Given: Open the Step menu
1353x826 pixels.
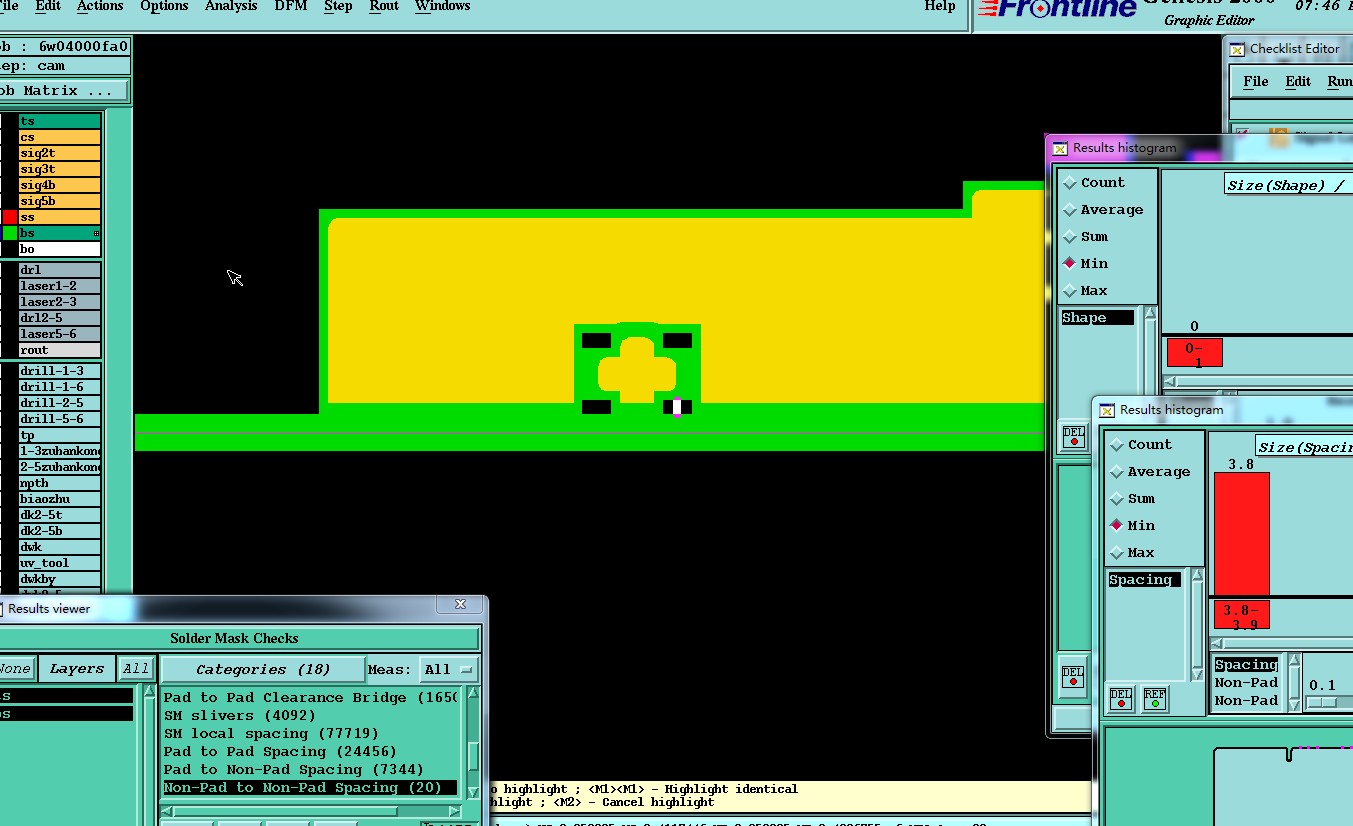Looking at the screenshot, I should pyautogui.click(x=338, y=6).
